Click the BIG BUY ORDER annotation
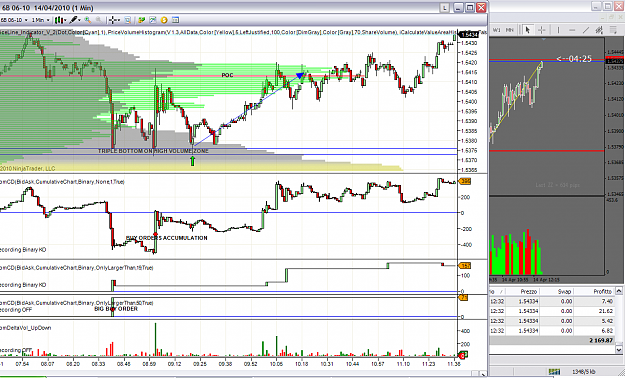This screenshot has width=625, height=378. tap(116, 309)
